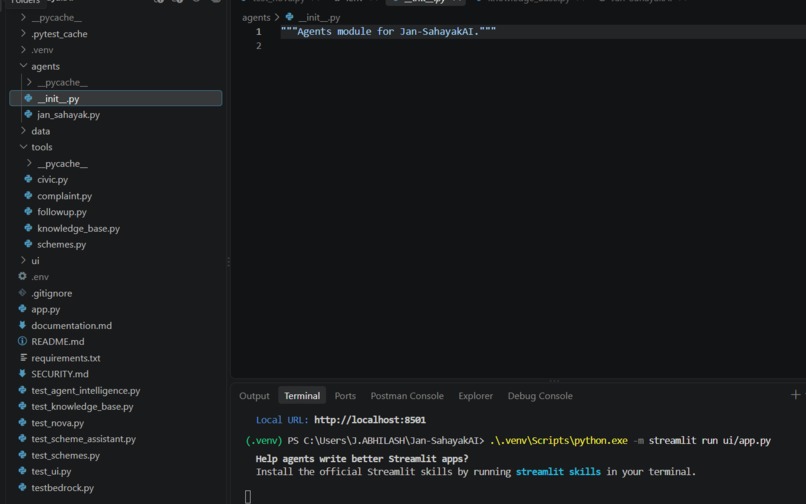Click the Python icon beside schemes.py
The height and width of the screenshot is (504, 806).
(28, 244)
